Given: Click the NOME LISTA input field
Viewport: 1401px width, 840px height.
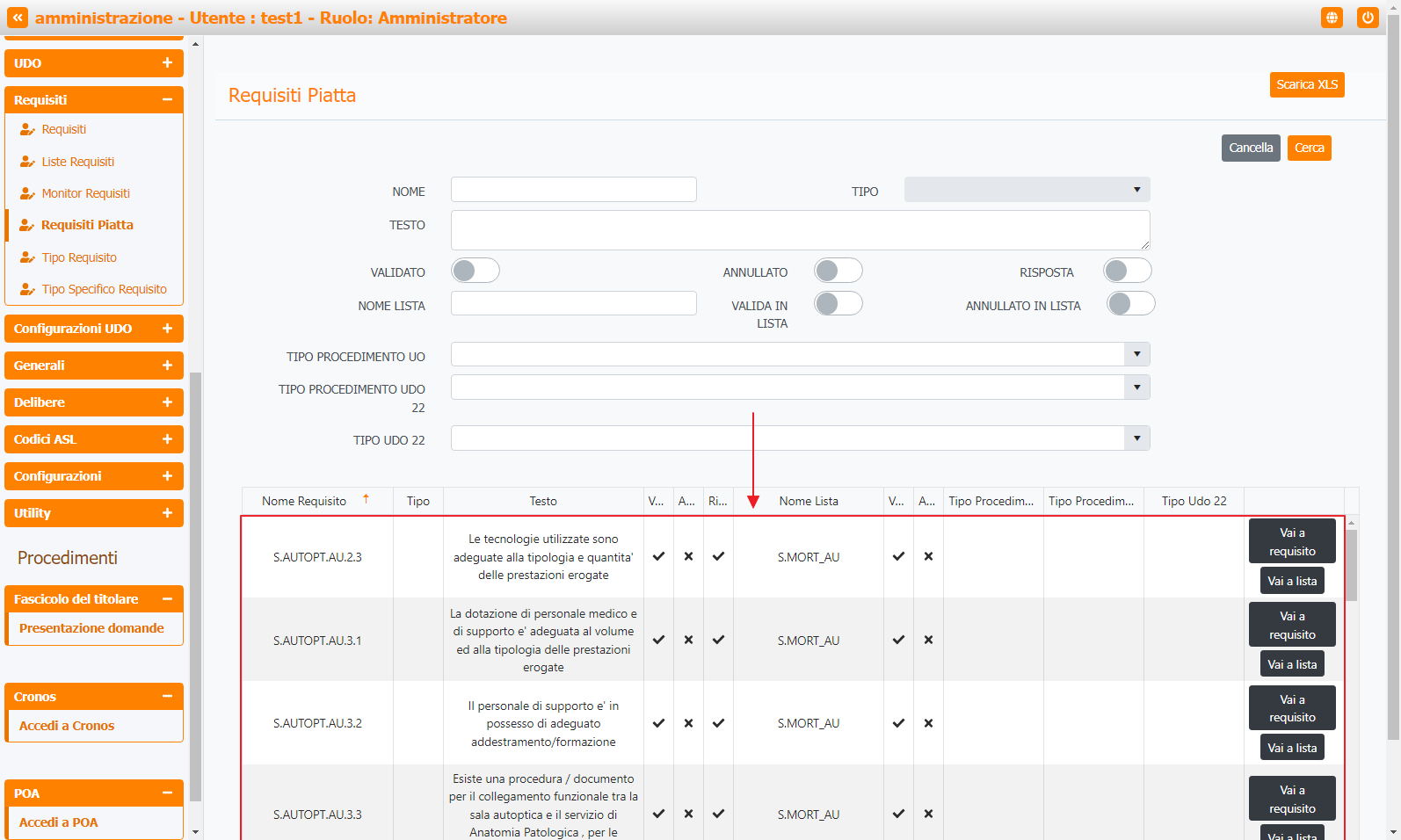Looking at the screenshot, I should [573, 303].
